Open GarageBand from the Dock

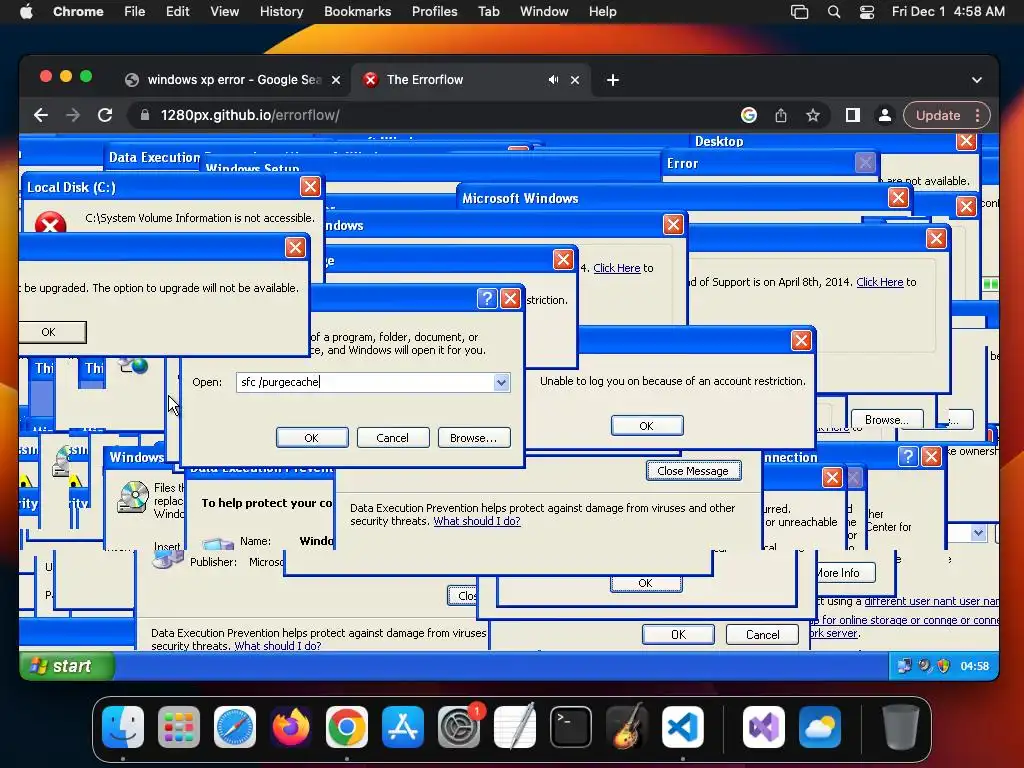point(627,727)
